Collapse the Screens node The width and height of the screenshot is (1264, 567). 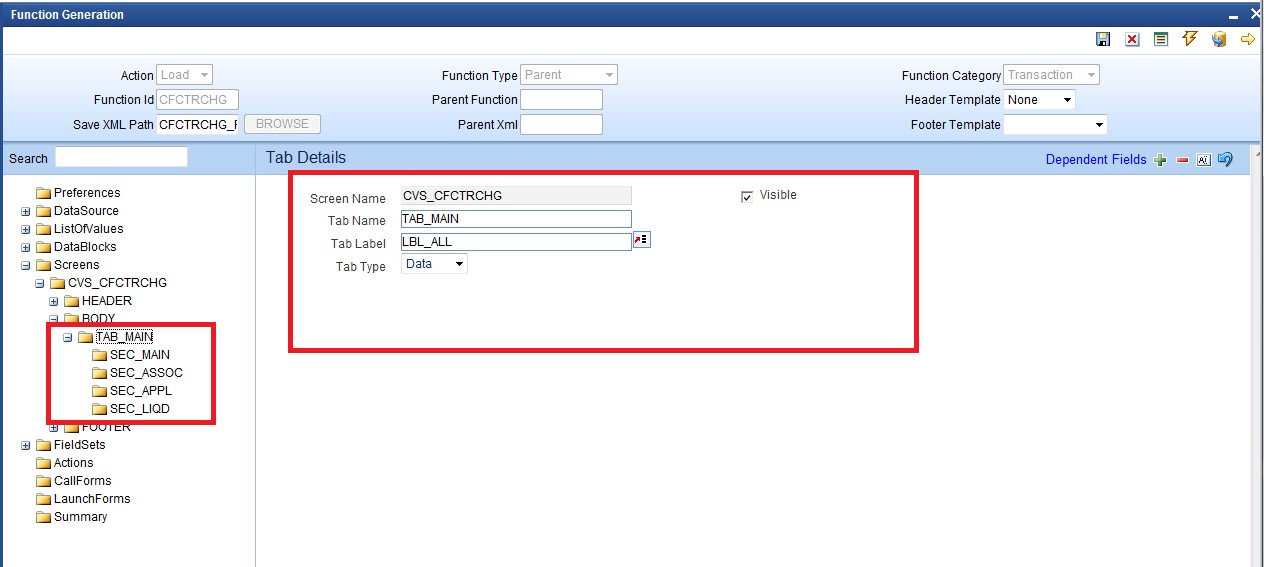pos(25,265)
